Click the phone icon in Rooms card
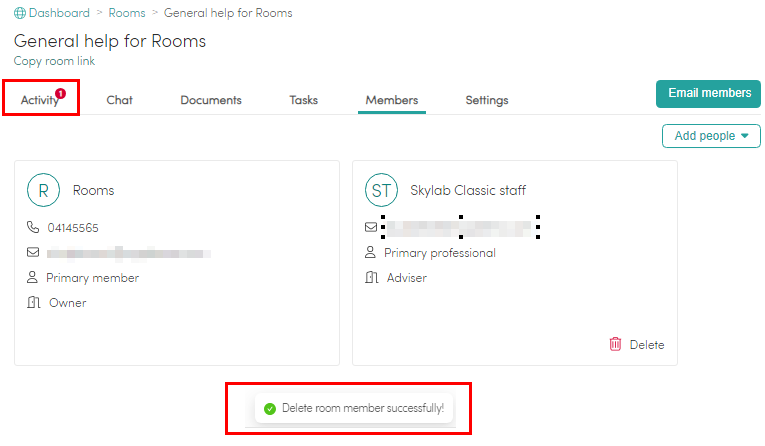765x446 pixels. [x=33, y=227]
